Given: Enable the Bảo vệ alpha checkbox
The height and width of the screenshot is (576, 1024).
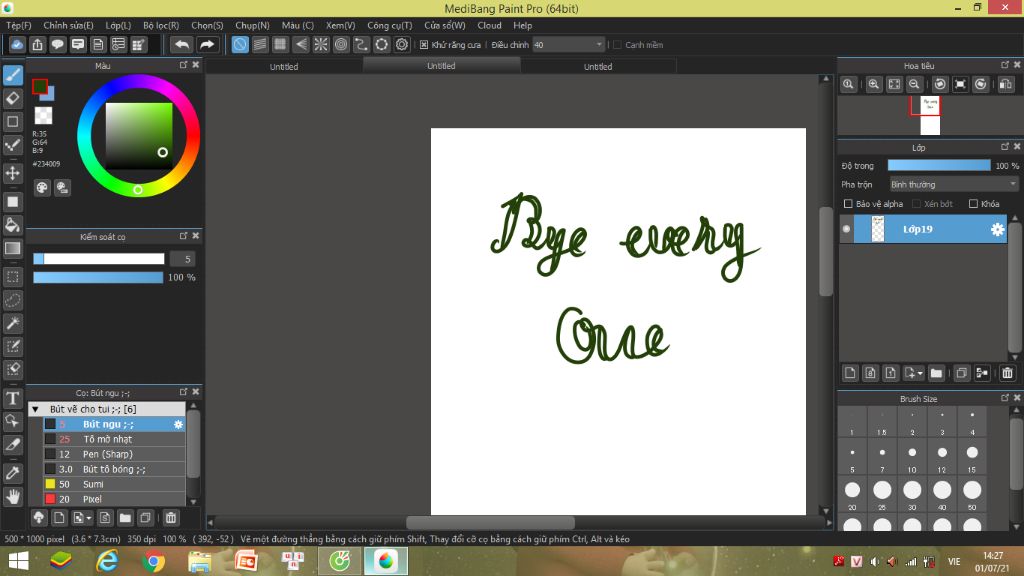Looking at the screenshot, I should [x=848, y=204].
